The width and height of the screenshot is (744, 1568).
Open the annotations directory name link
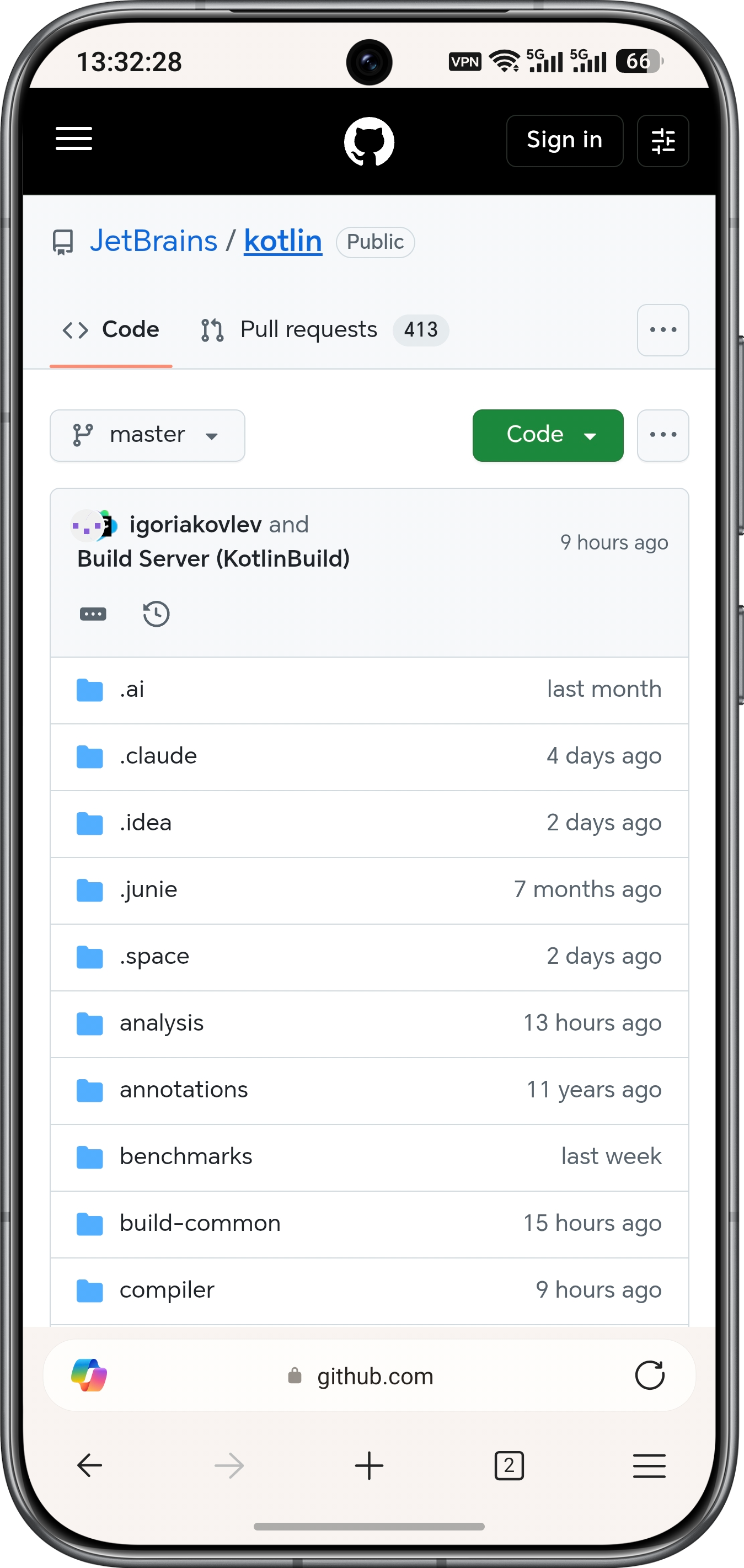click(x=184, y=1091)
